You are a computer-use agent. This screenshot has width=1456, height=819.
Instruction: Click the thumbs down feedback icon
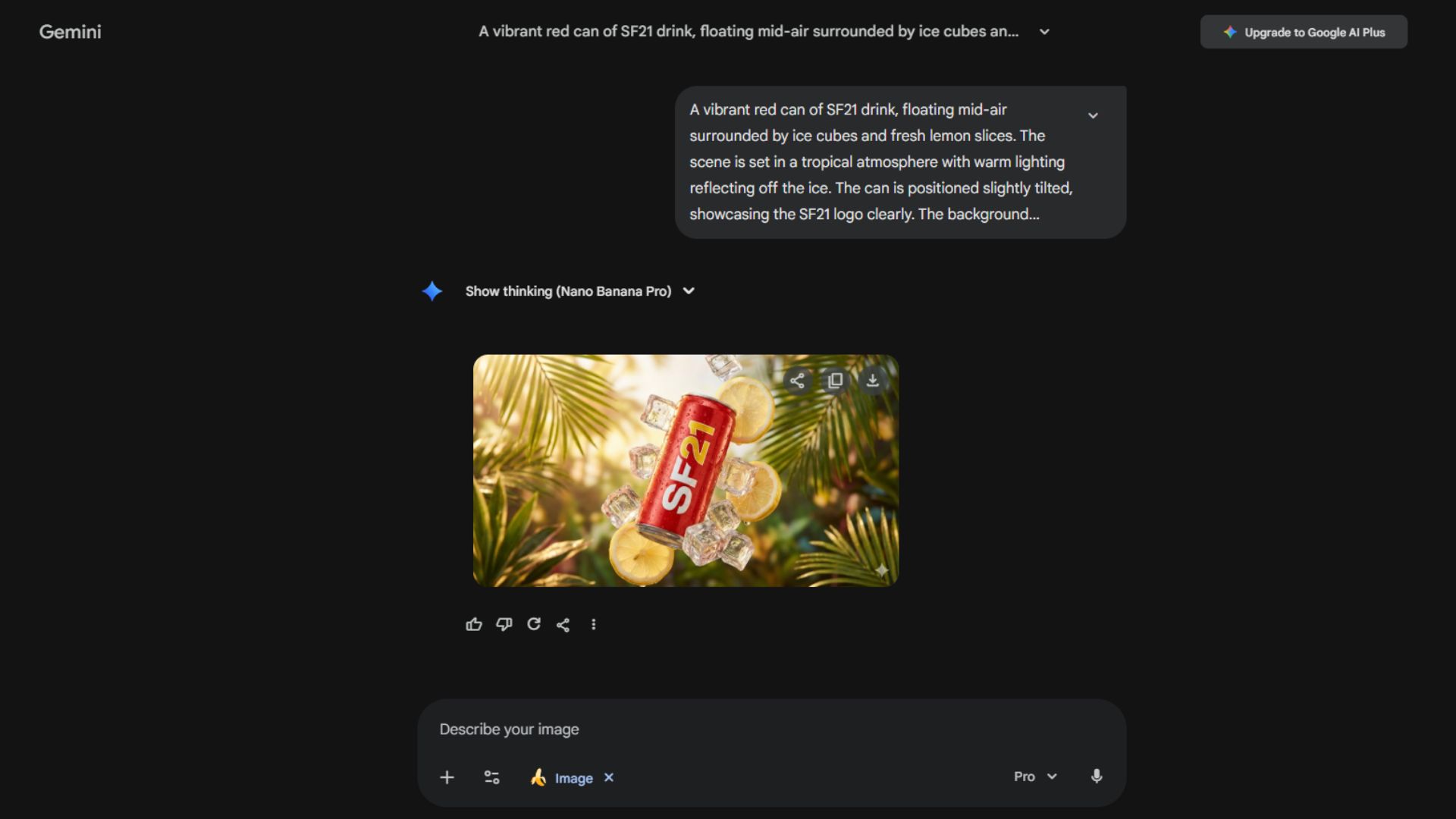[x=504, y=624]
